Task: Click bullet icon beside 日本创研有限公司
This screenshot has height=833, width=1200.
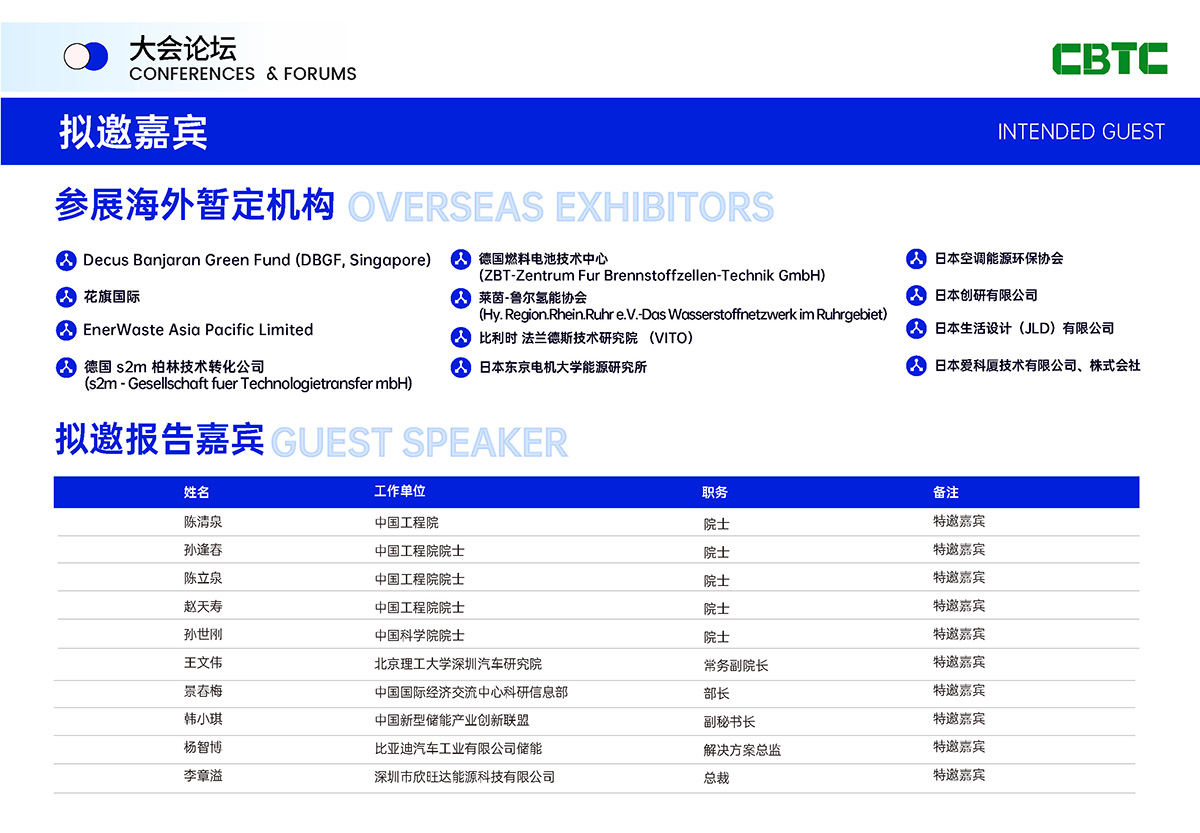Action: point(916,295)
